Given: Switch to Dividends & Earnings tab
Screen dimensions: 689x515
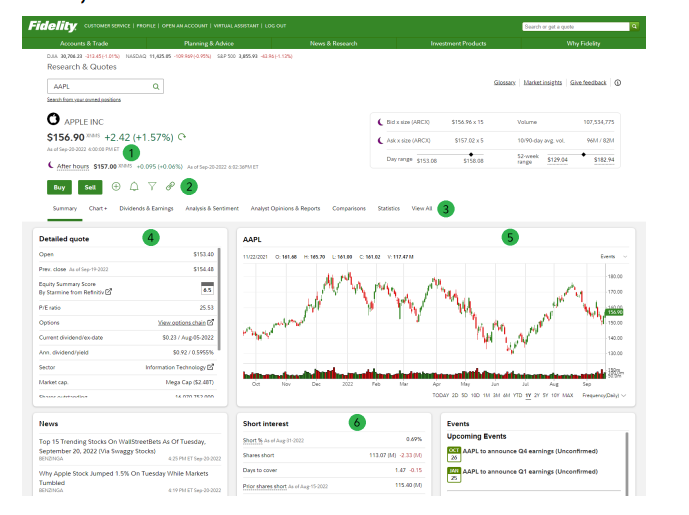Looking at the screenshot, I should tap(146, 208).
